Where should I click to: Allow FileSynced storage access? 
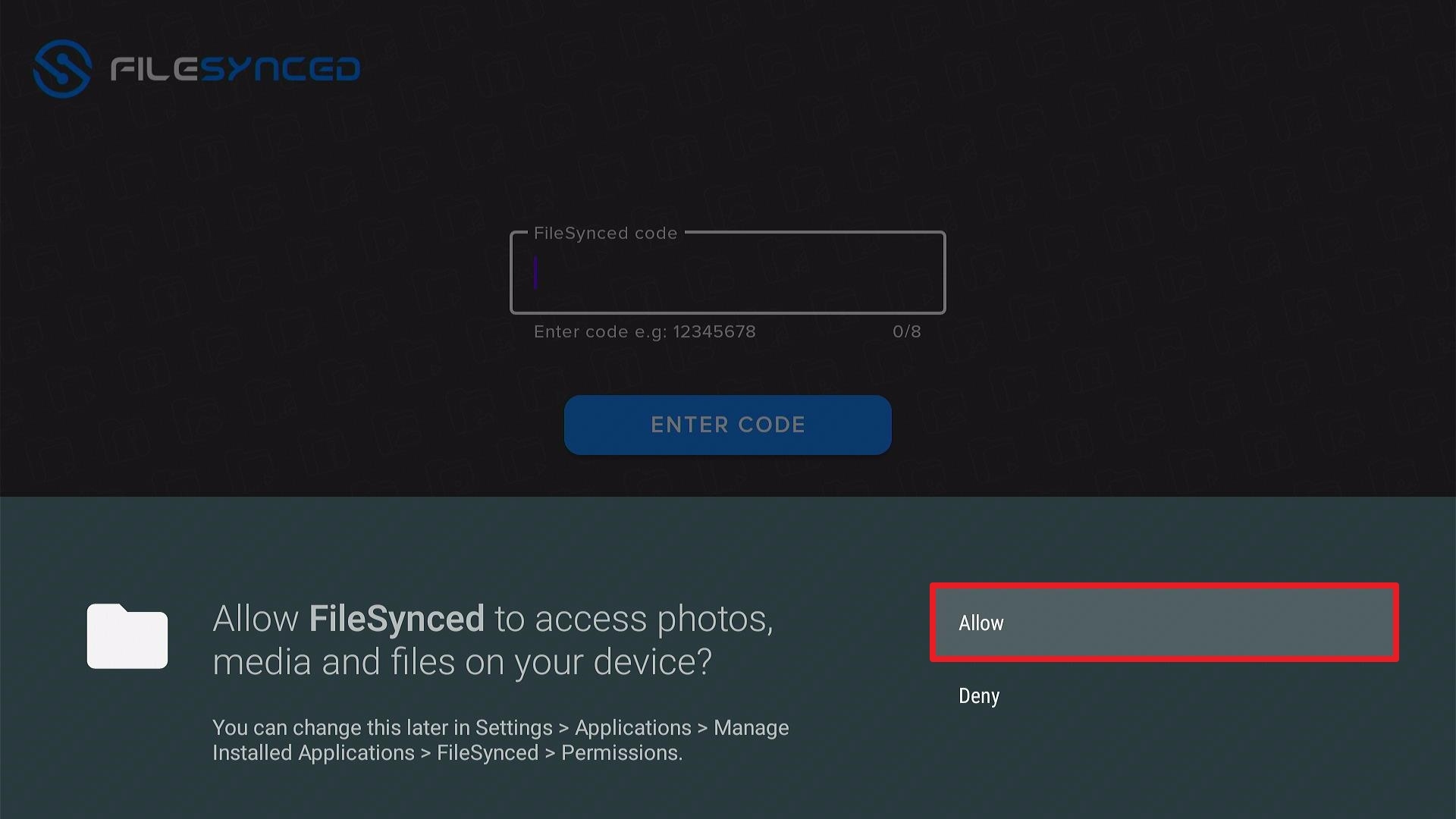click(x=1164, y=623)
